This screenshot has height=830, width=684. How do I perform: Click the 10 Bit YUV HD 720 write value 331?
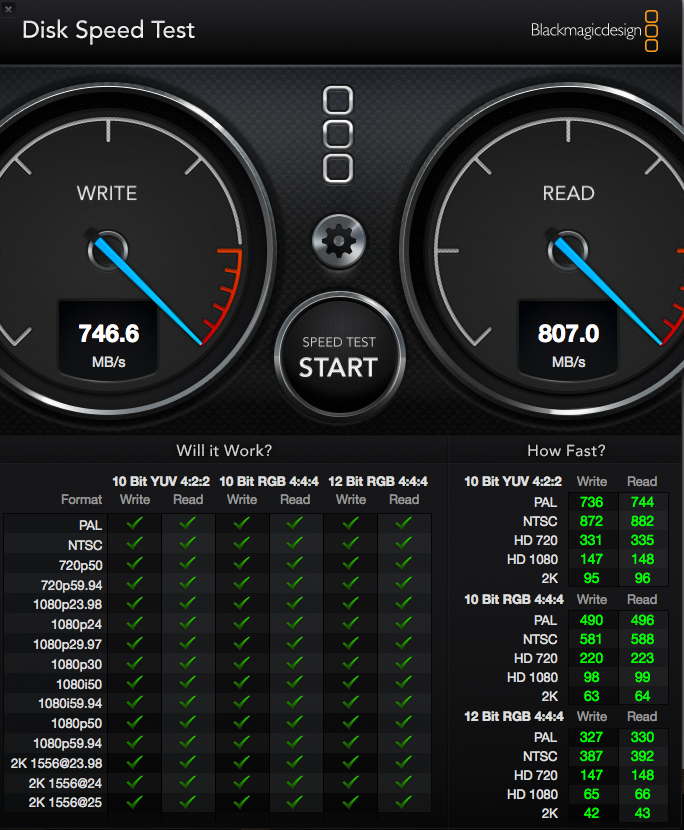(591, 540)
